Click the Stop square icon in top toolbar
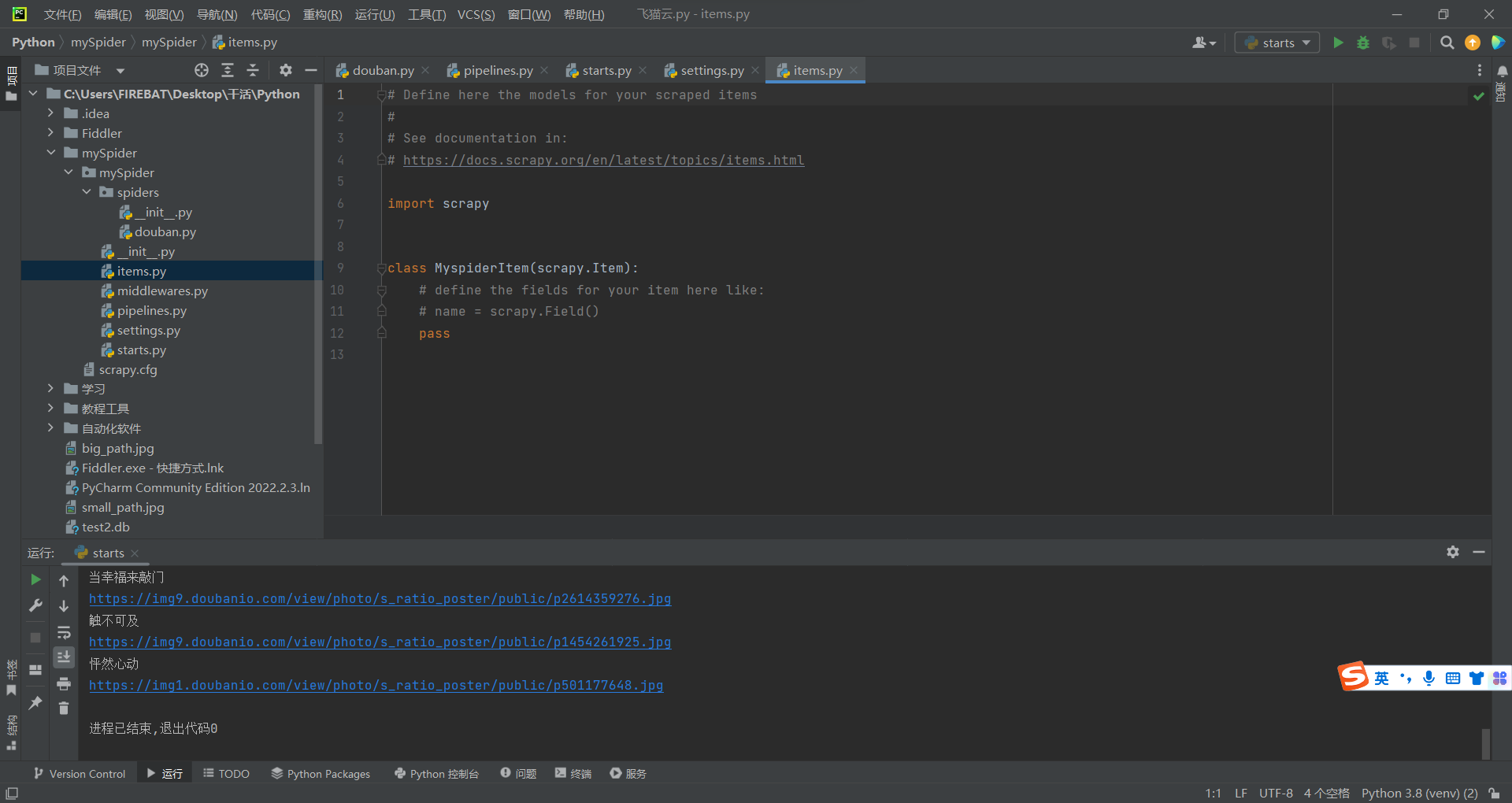 [x=1414, y=43]
